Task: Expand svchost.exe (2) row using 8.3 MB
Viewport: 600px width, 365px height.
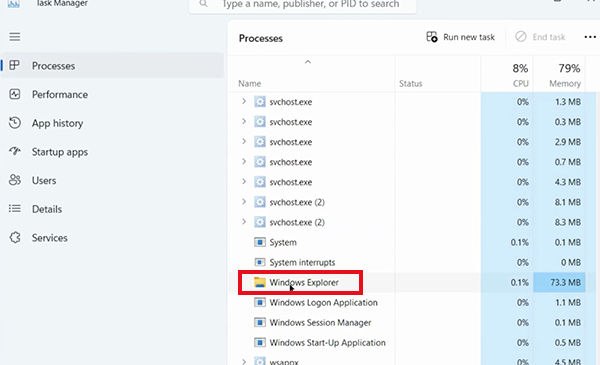Action: (244, 222)
